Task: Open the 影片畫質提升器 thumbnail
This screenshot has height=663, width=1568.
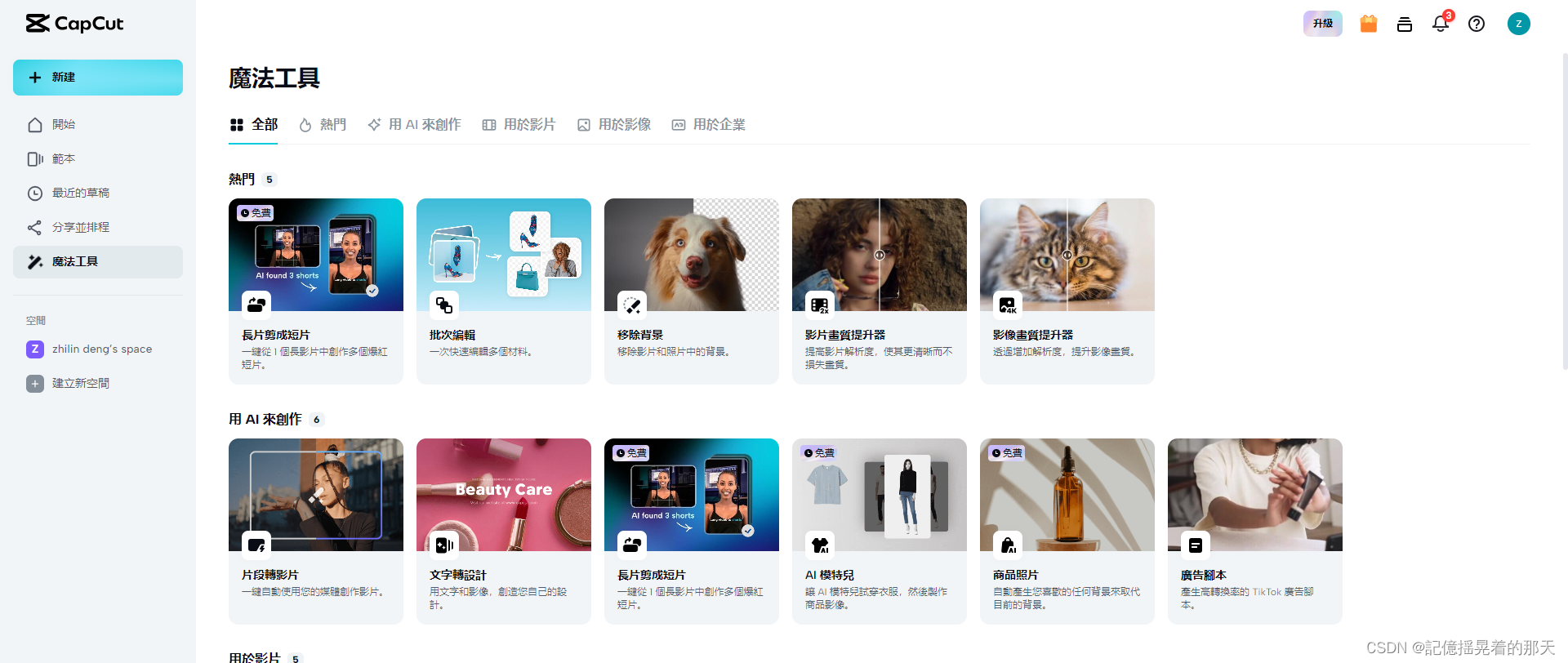Action: click(x=880, y=255)
